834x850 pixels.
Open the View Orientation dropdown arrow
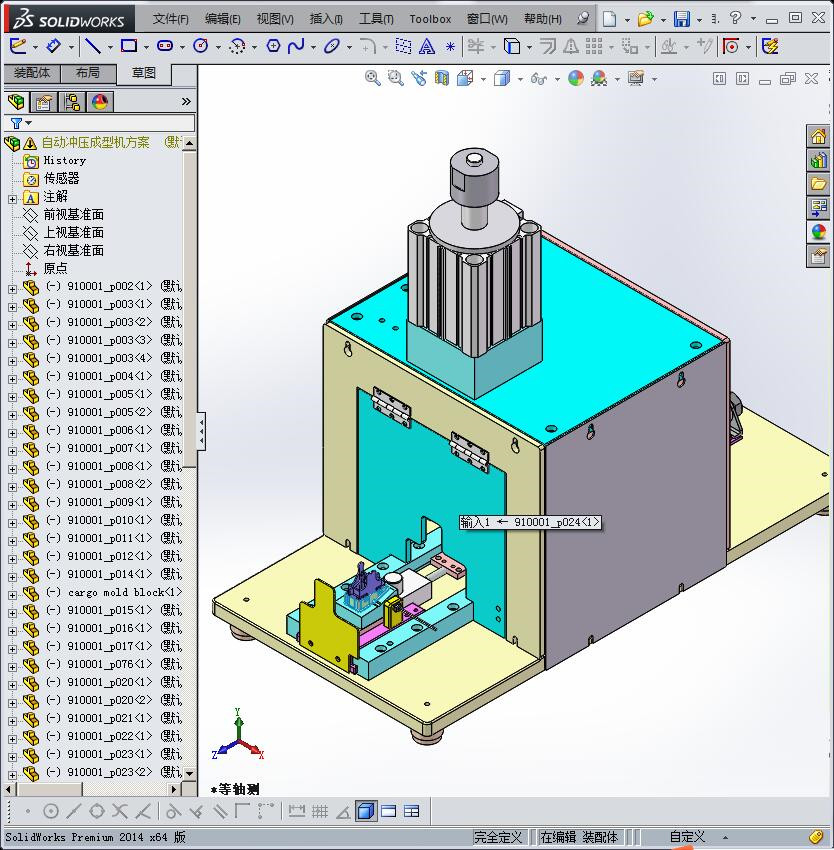point(483,79)
